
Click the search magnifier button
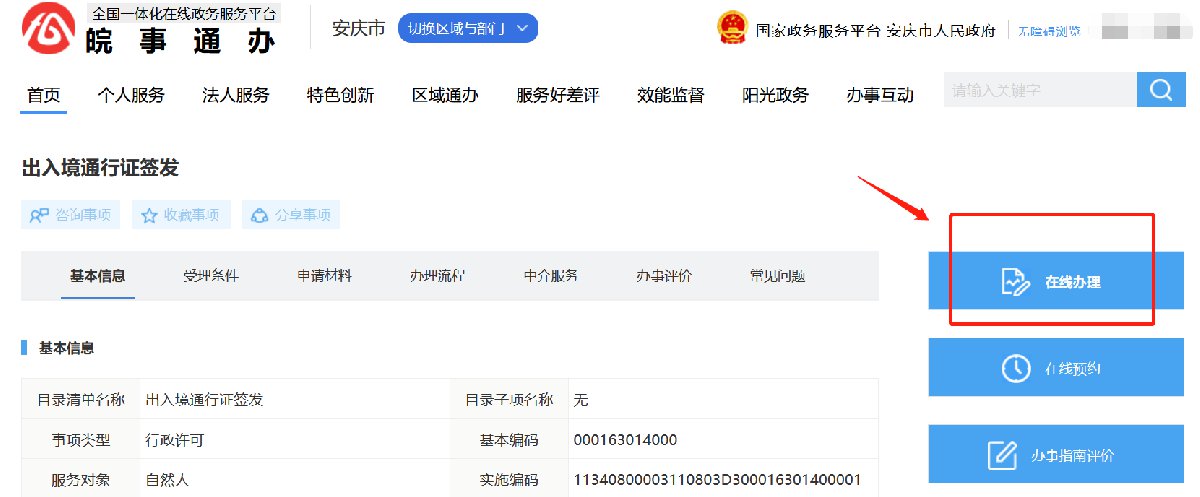pyautogui.click(x=1161, y=90)
